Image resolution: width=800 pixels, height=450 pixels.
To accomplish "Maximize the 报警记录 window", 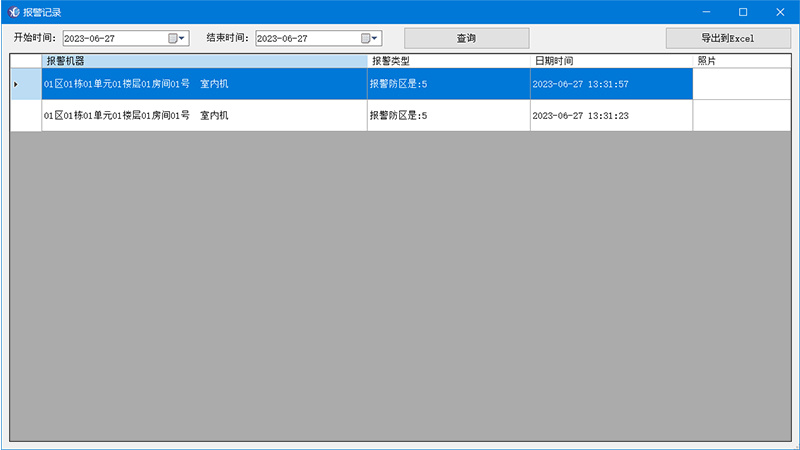I will (743, 12).
